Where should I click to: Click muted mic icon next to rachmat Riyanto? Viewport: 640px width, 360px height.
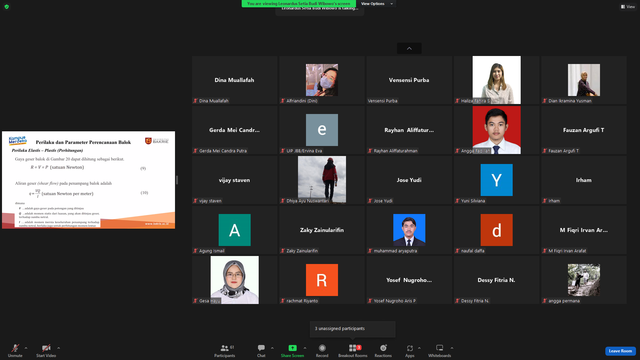283,301
